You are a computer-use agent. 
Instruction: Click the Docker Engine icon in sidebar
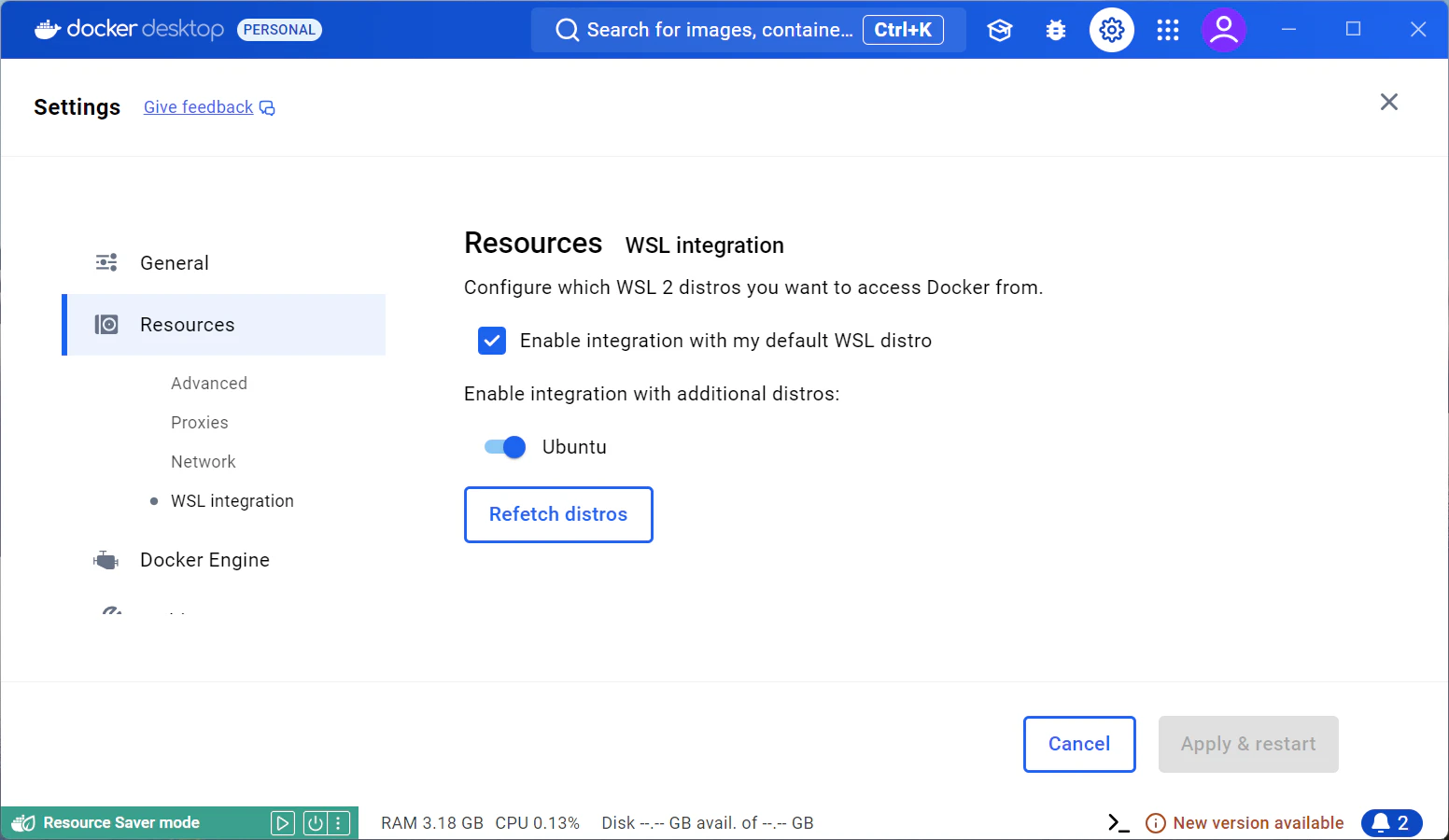(x=106, y=560)
